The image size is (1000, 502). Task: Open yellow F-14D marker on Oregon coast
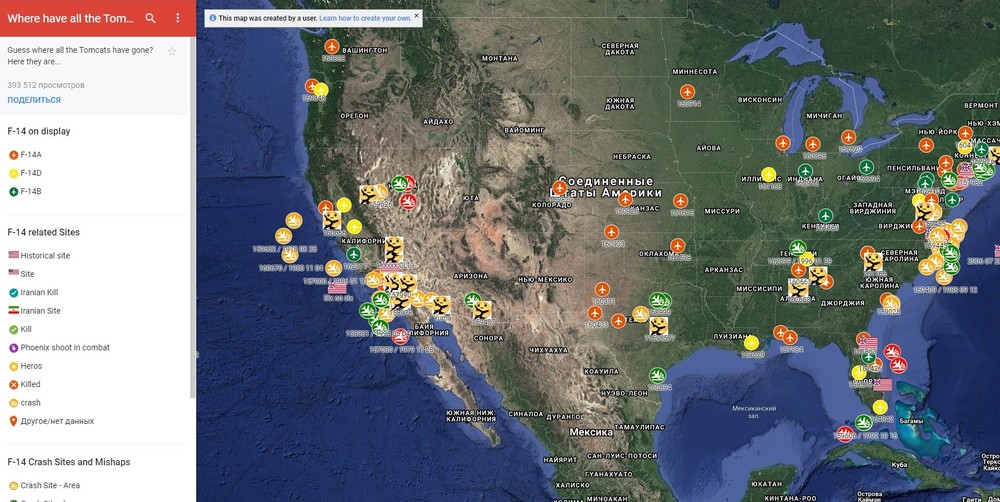(x=321, y=89)
